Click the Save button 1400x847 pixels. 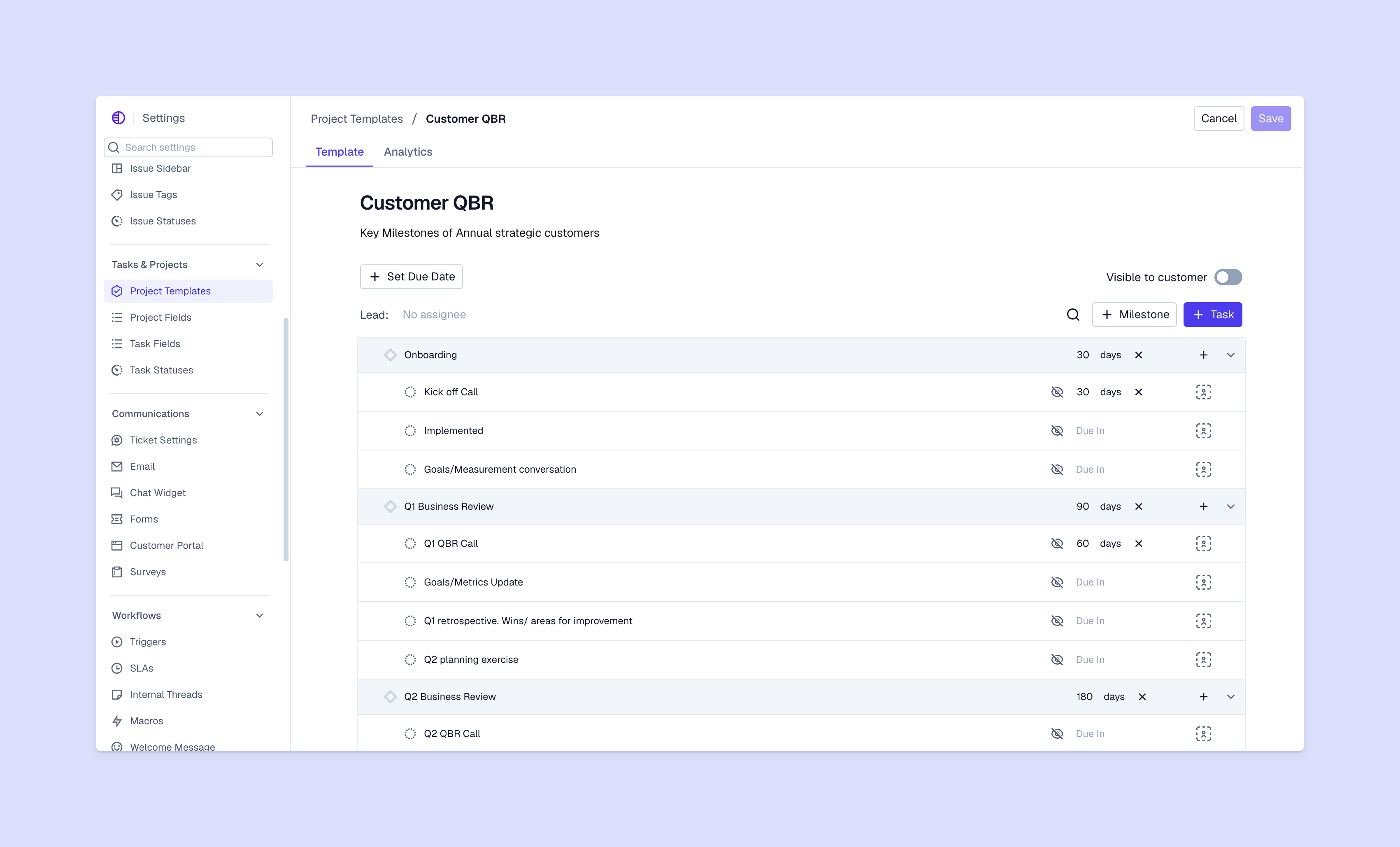pyautogui.click(x=1270, y=119)
